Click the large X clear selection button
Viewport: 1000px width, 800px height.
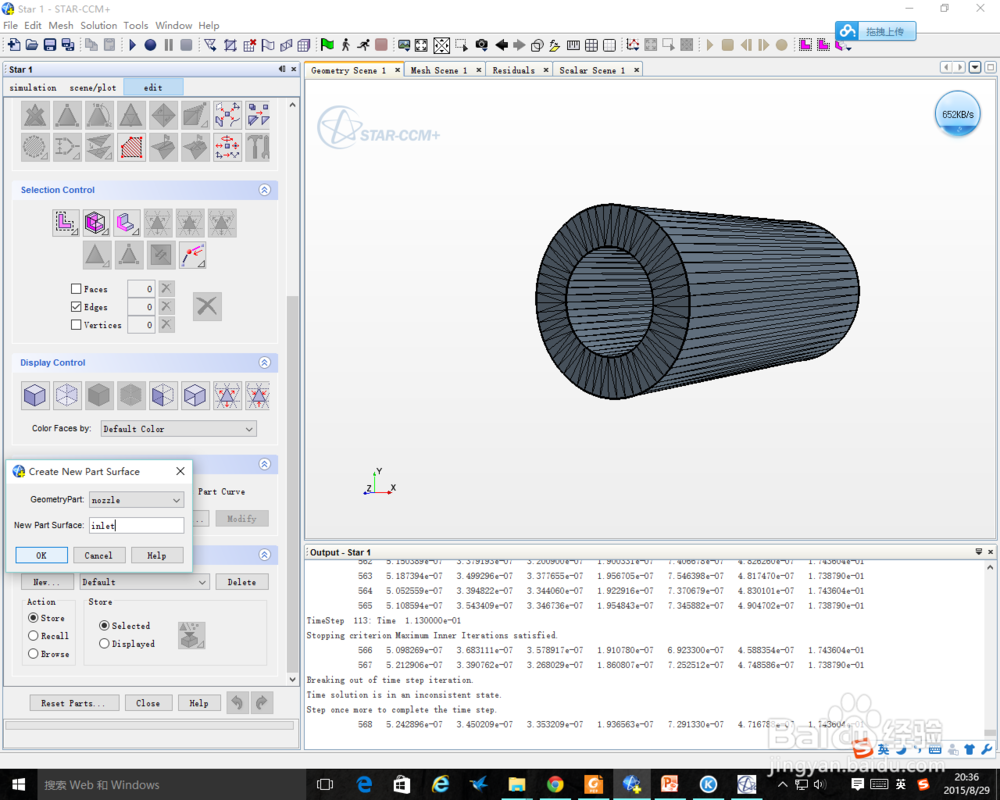coord(207,306)
